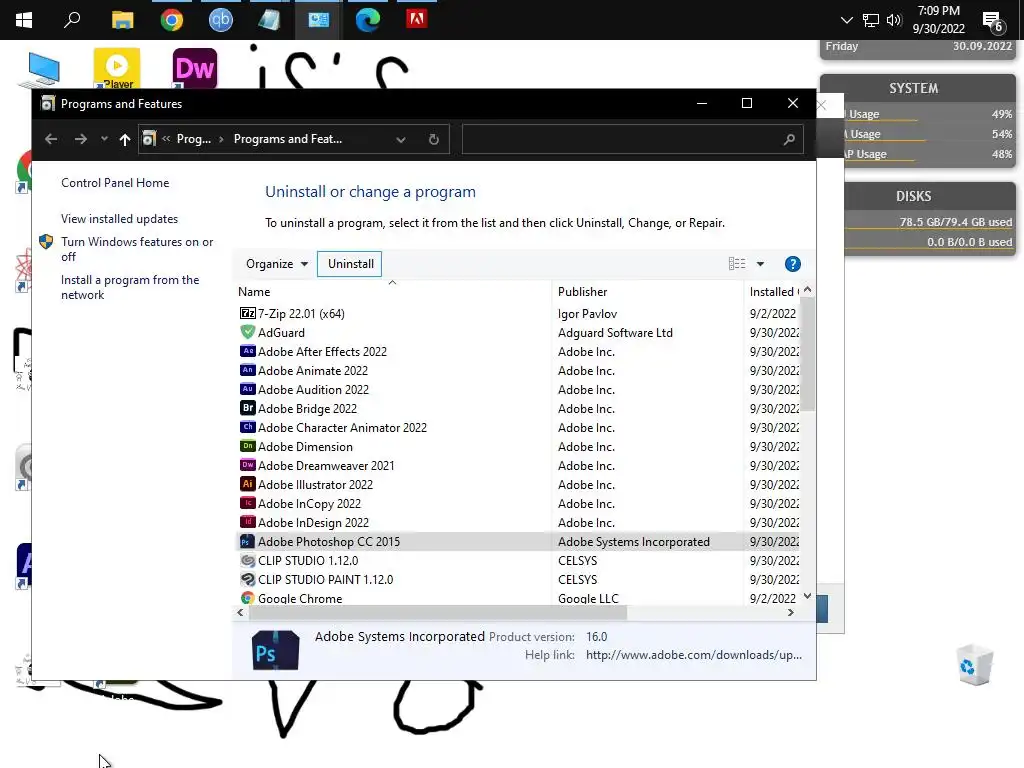
Task: Open the Player desktop shortcut
Action: pyautogui.click(x=117, y=68)
